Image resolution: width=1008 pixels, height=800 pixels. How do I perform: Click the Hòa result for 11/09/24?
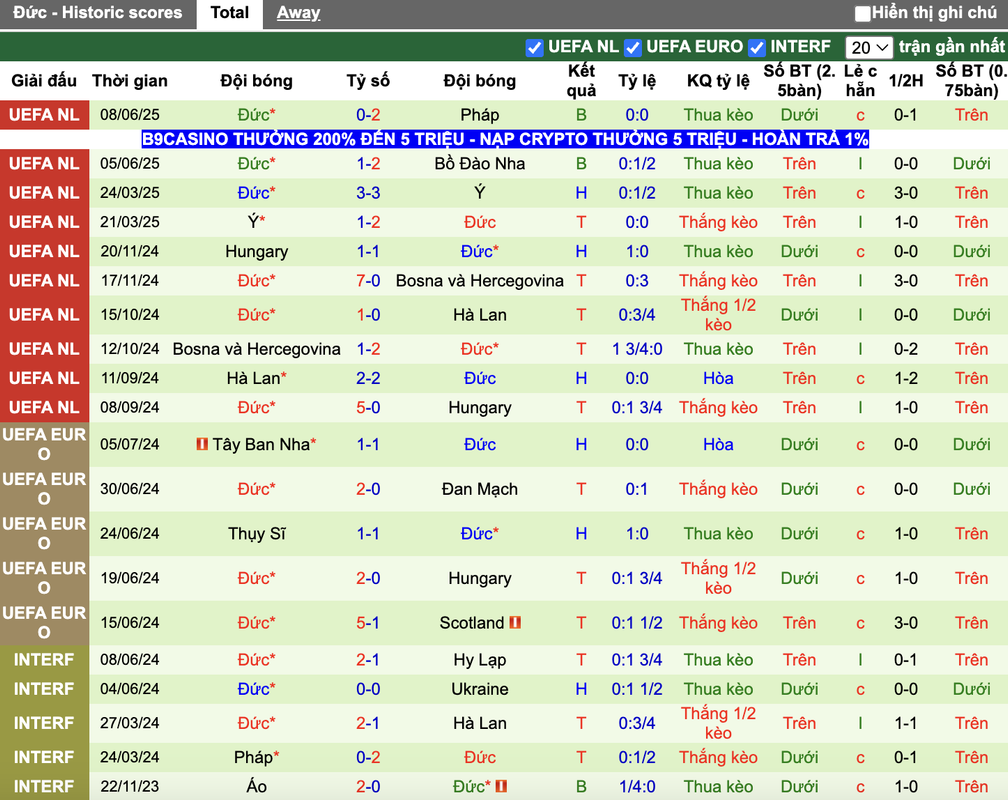[x=718, y=378]
